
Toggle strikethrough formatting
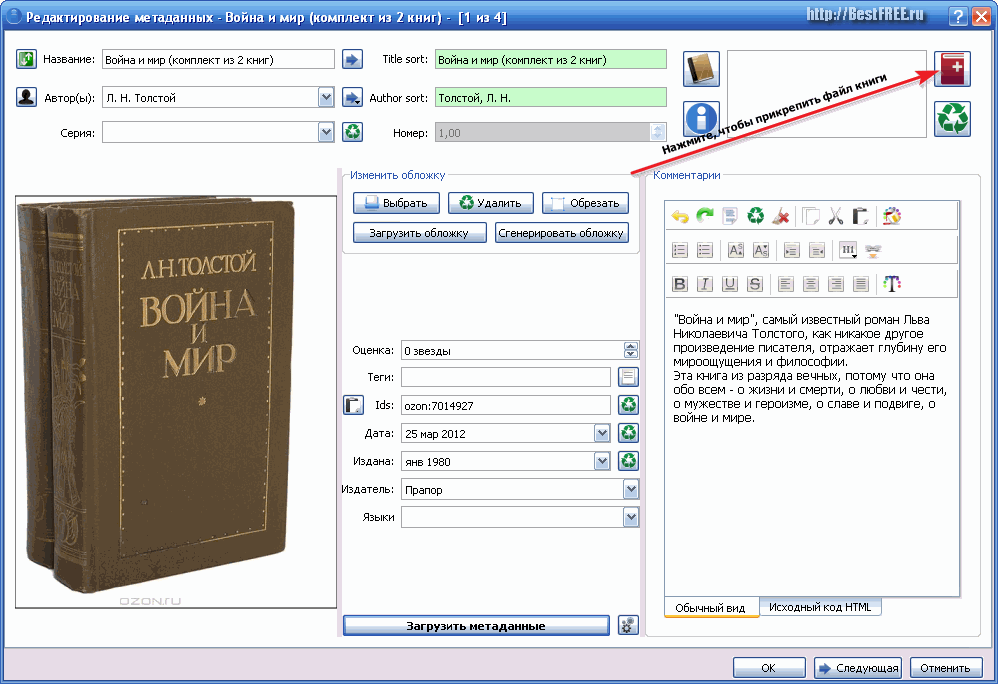pos(755,284)
